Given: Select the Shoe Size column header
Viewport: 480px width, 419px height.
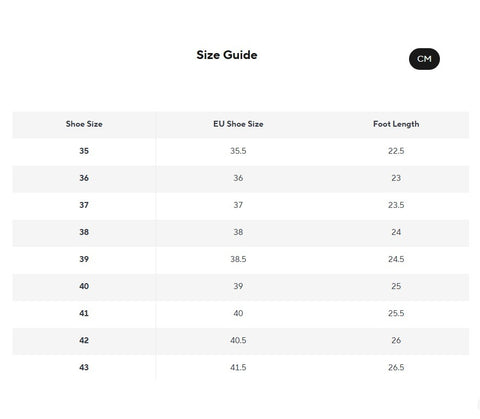Looking at the screenshot, I should click(84, 124).
